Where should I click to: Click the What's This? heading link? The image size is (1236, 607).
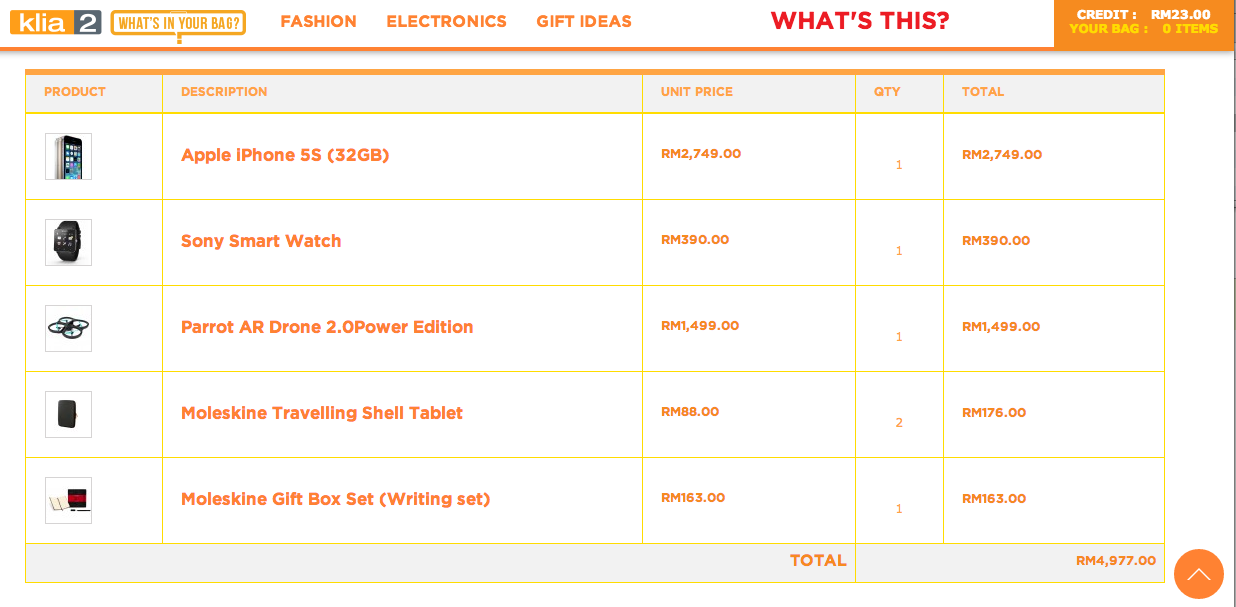859,21
